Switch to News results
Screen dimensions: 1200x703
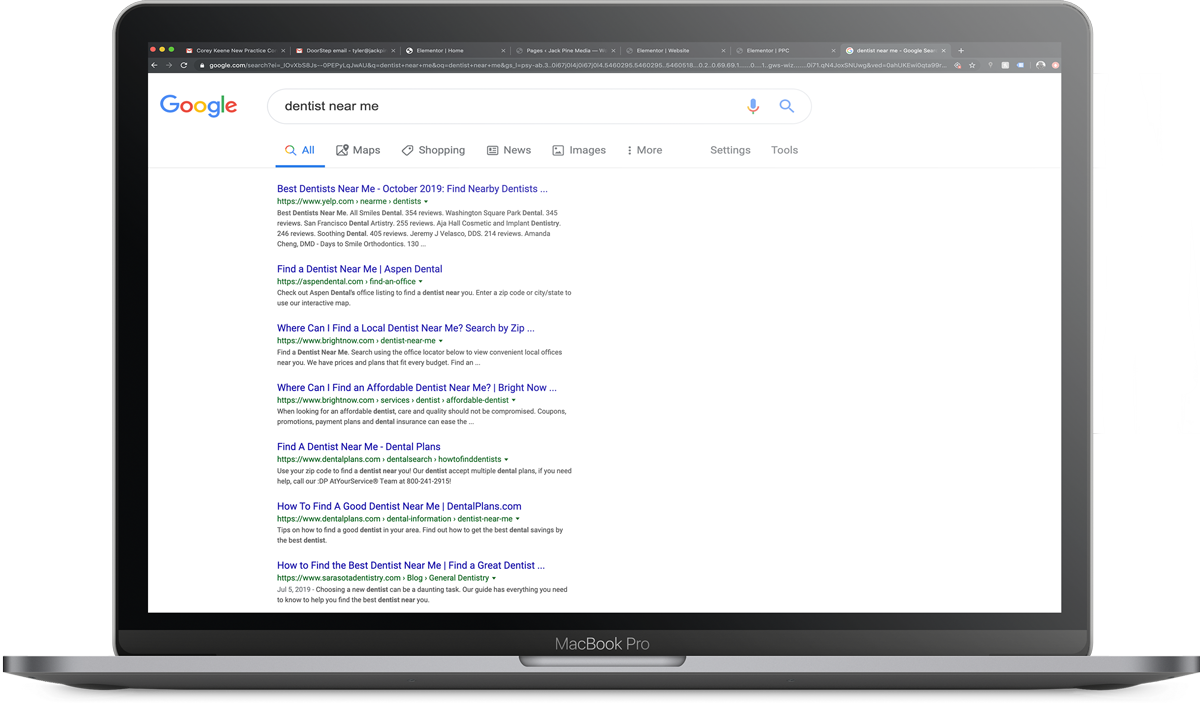point(509,150)
